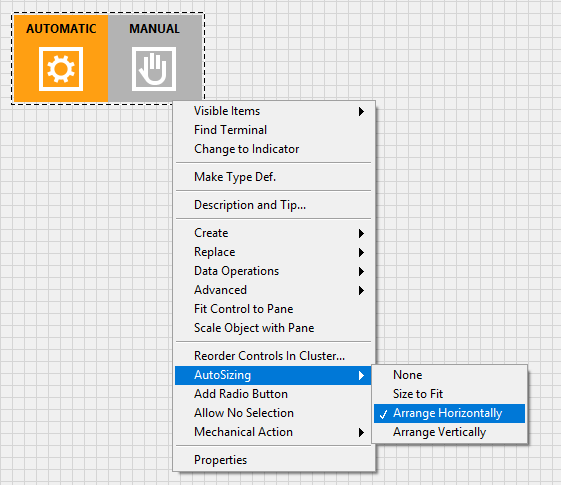Viewport: 561px width, 485px height.
Task: Expand the Create submenu arrow
Action: tap(361, 233)
